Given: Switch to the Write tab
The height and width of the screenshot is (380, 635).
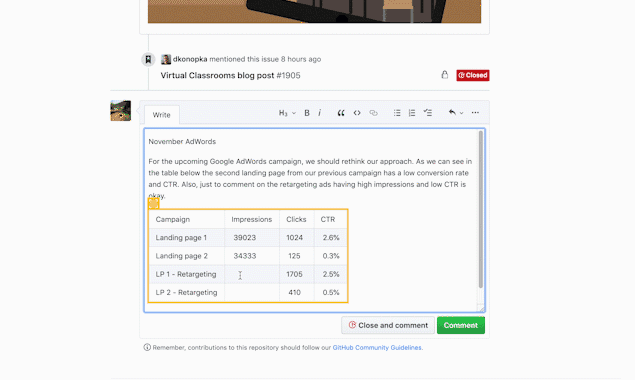Looking at the screenshot, I should coord(162,115).
